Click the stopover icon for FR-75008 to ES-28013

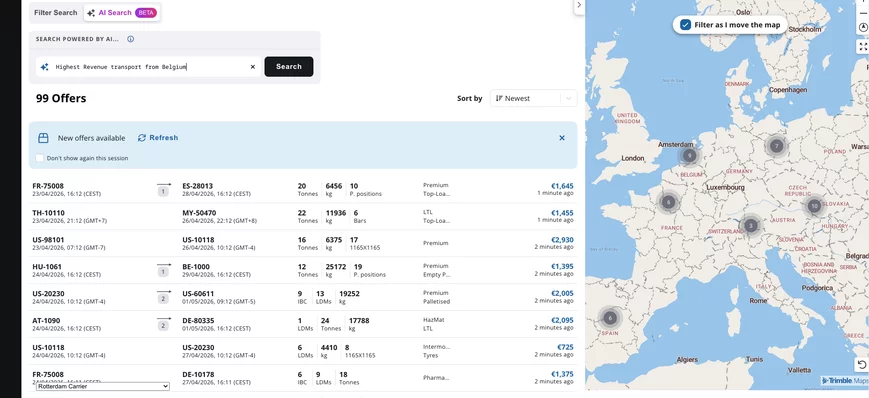click(163, 190)
